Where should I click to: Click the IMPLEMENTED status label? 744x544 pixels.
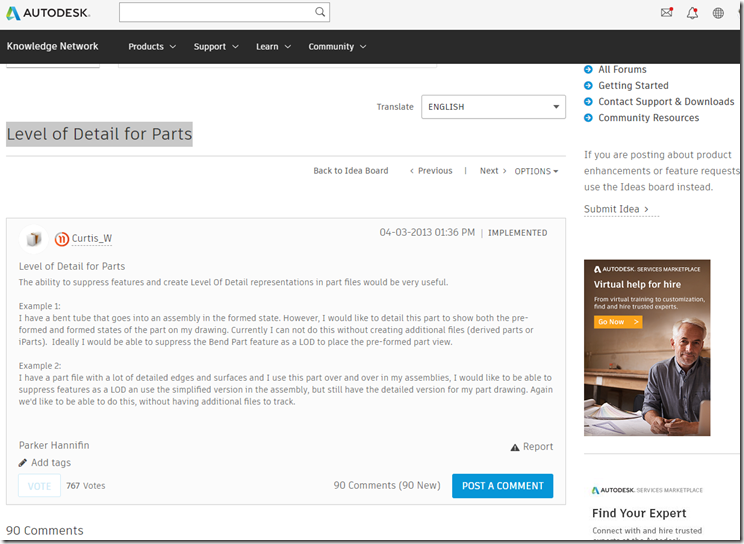click(x=518, y=233)
